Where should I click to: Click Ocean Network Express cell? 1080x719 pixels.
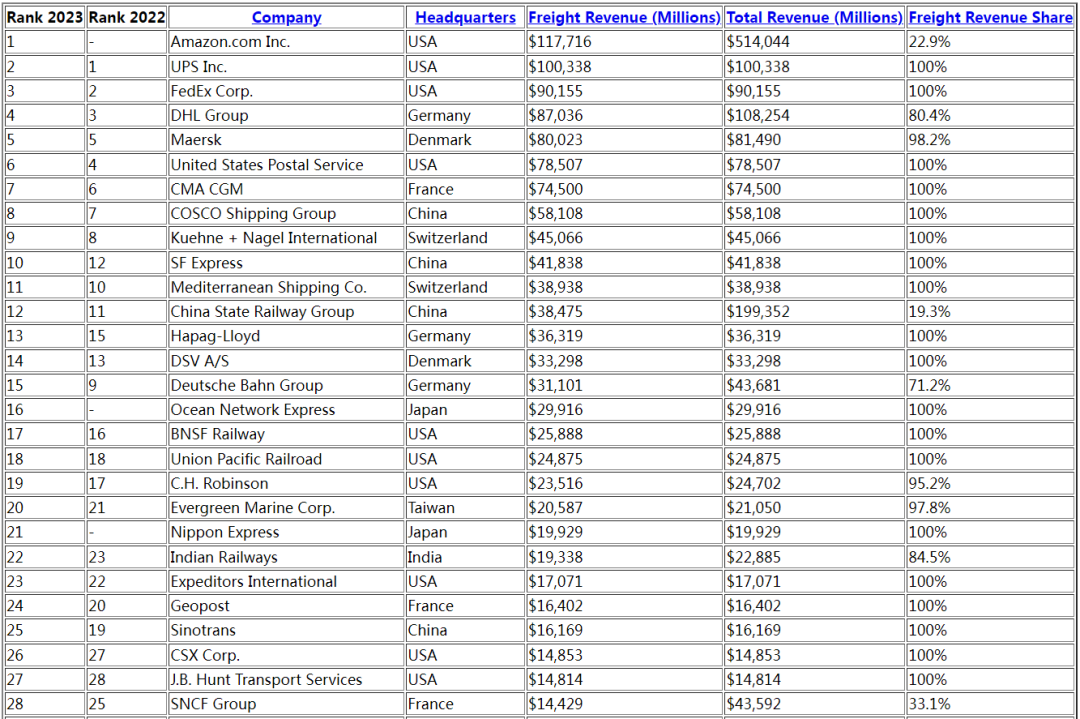[287, 410]
